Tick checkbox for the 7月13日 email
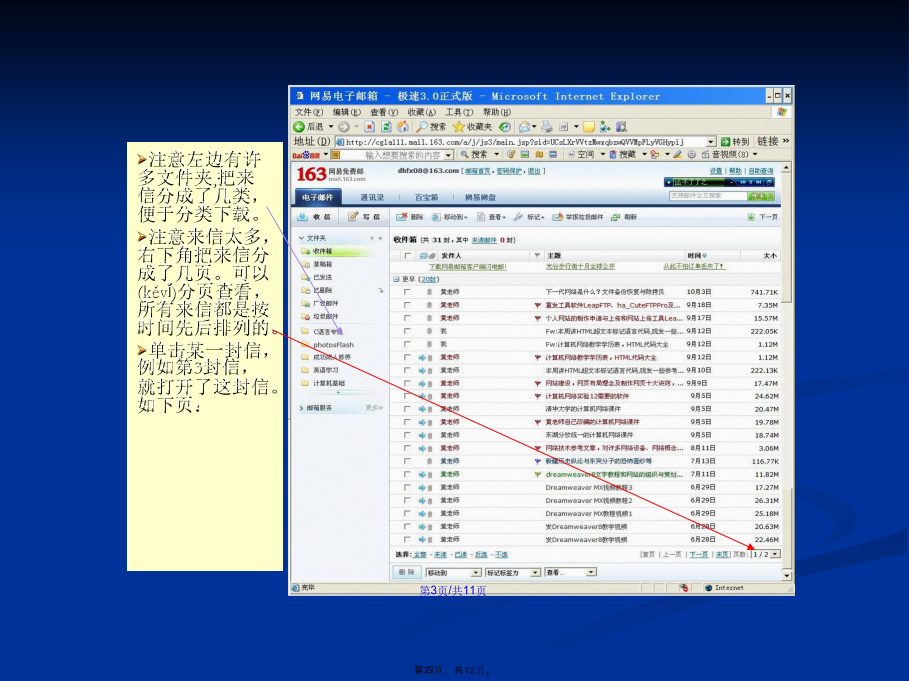Image resolution: width=909 pixels, height=681 pixels. (x=407, y=461)
